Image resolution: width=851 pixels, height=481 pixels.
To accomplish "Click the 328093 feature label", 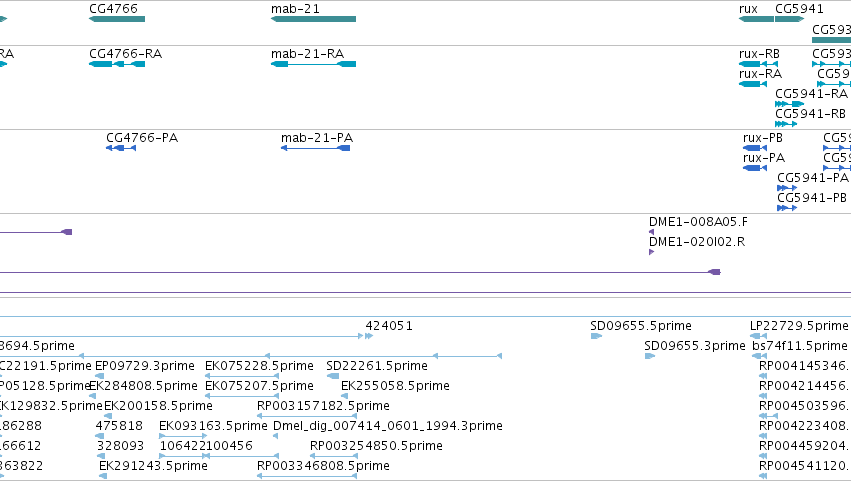I will pos(120,446).
